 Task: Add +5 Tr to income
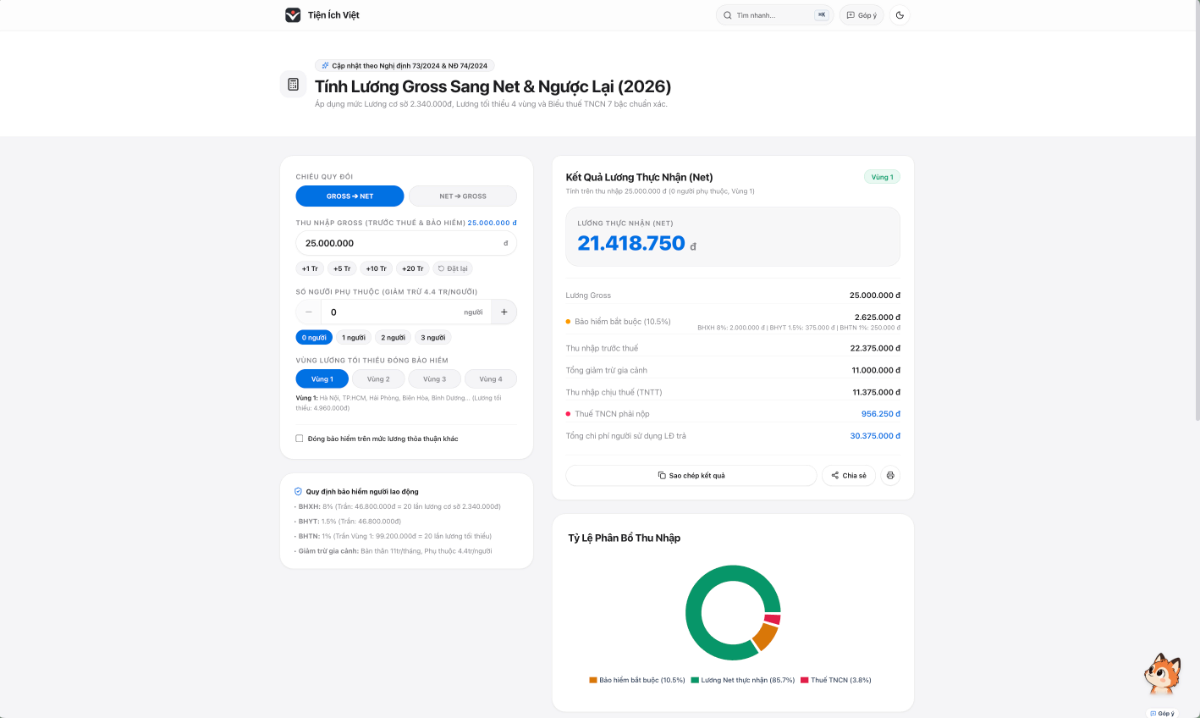point(342,268)
